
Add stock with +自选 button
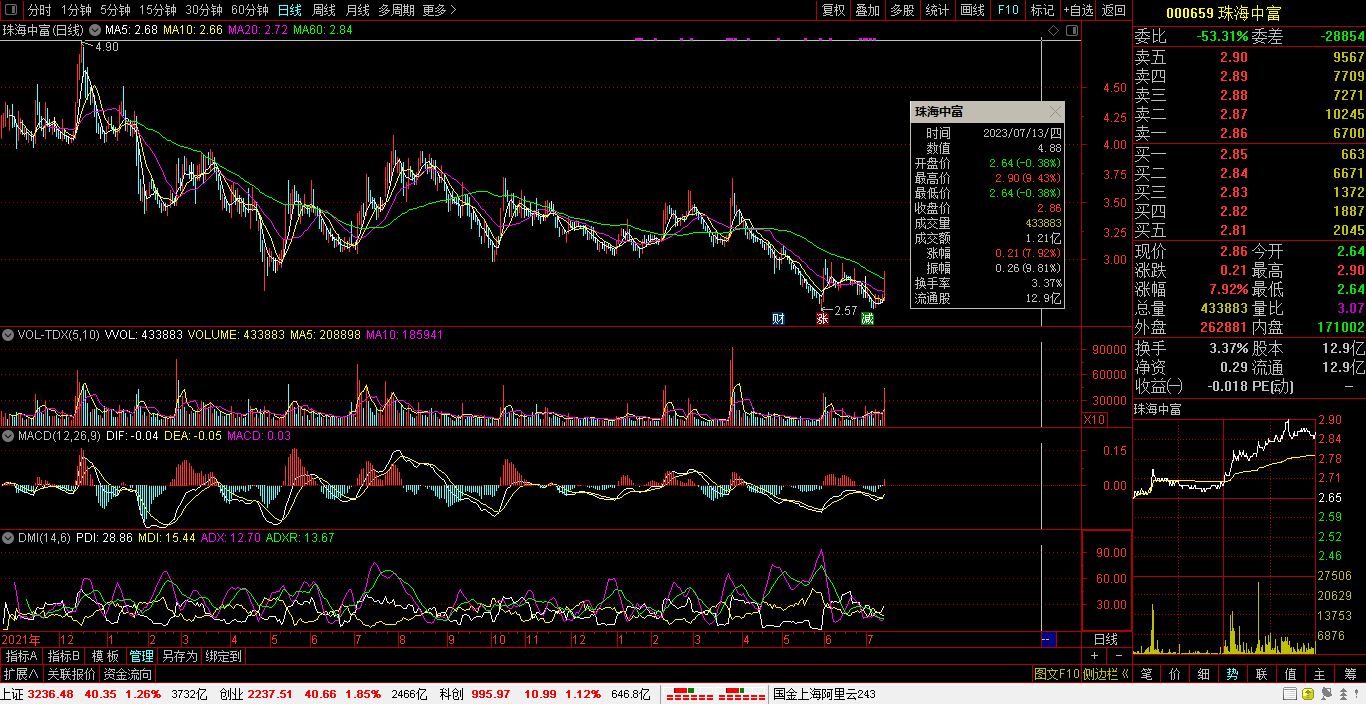pos(1078,10)
